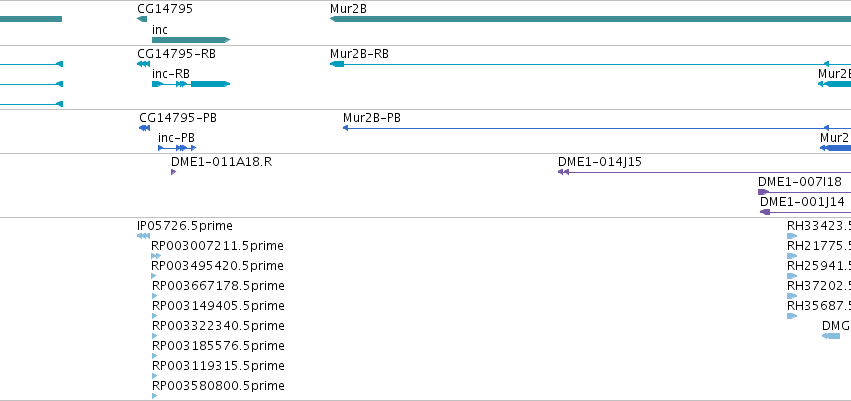Click the IP05726.5prime EST arrows
The image size is (851, 401).
[143, 236]
